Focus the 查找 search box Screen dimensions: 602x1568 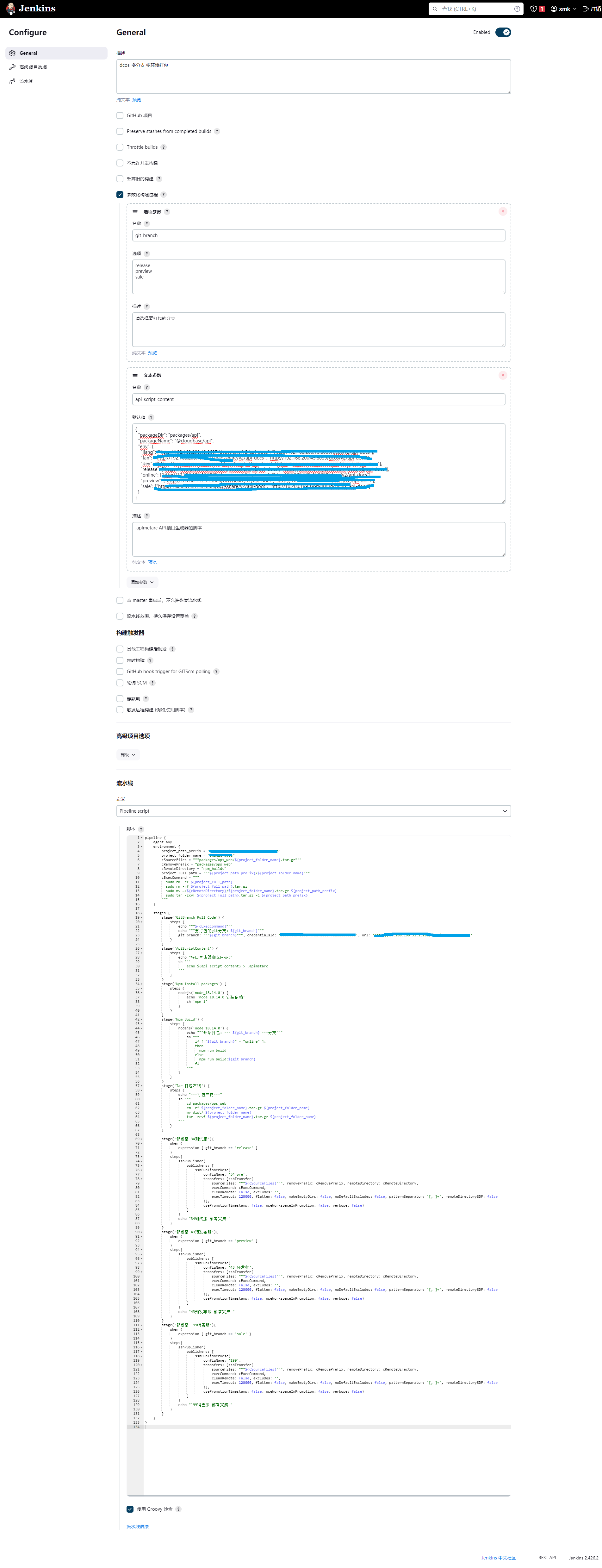(x=476, y=9)
